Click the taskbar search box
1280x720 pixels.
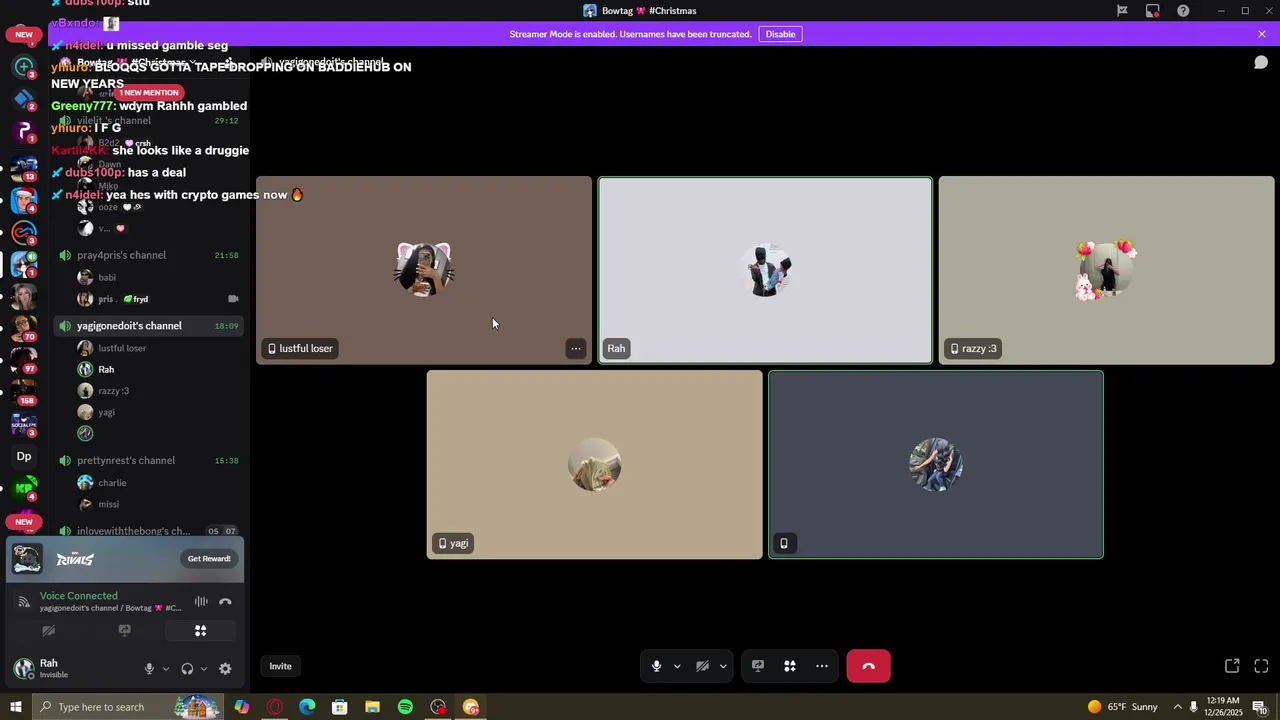click(127, 707)
